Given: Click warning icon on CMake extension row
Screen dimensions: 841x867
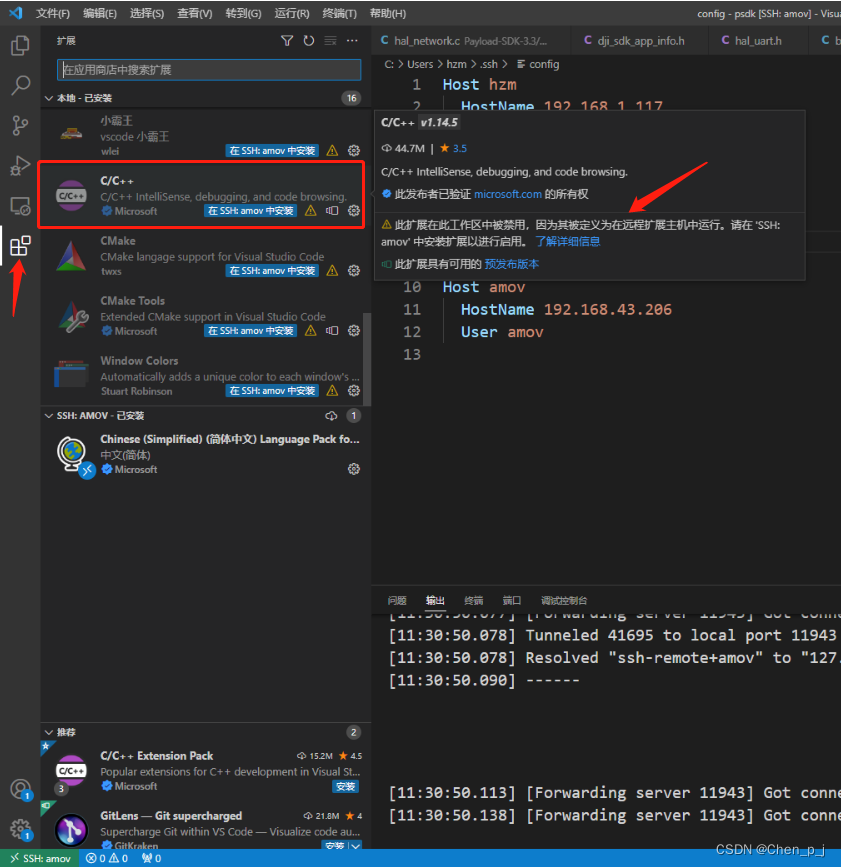Looking at the screenshot, I should pyautogui.click(x=332, y=270).
